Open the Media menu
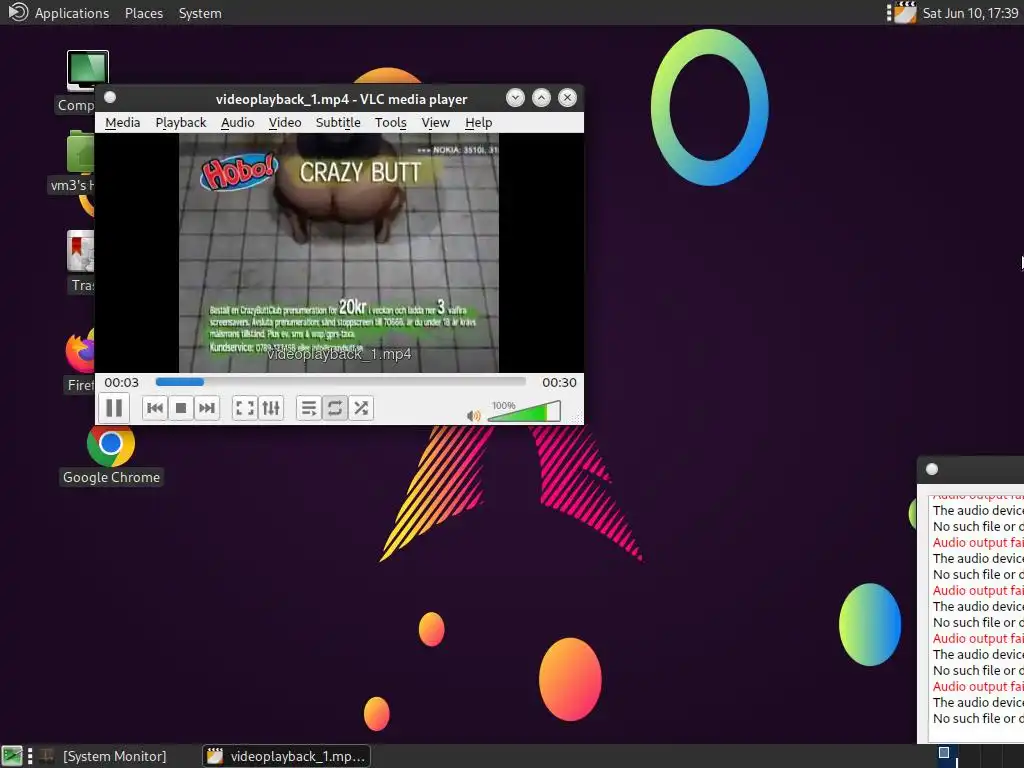The height and width of the screenshot is (768, 1024). 123,123
